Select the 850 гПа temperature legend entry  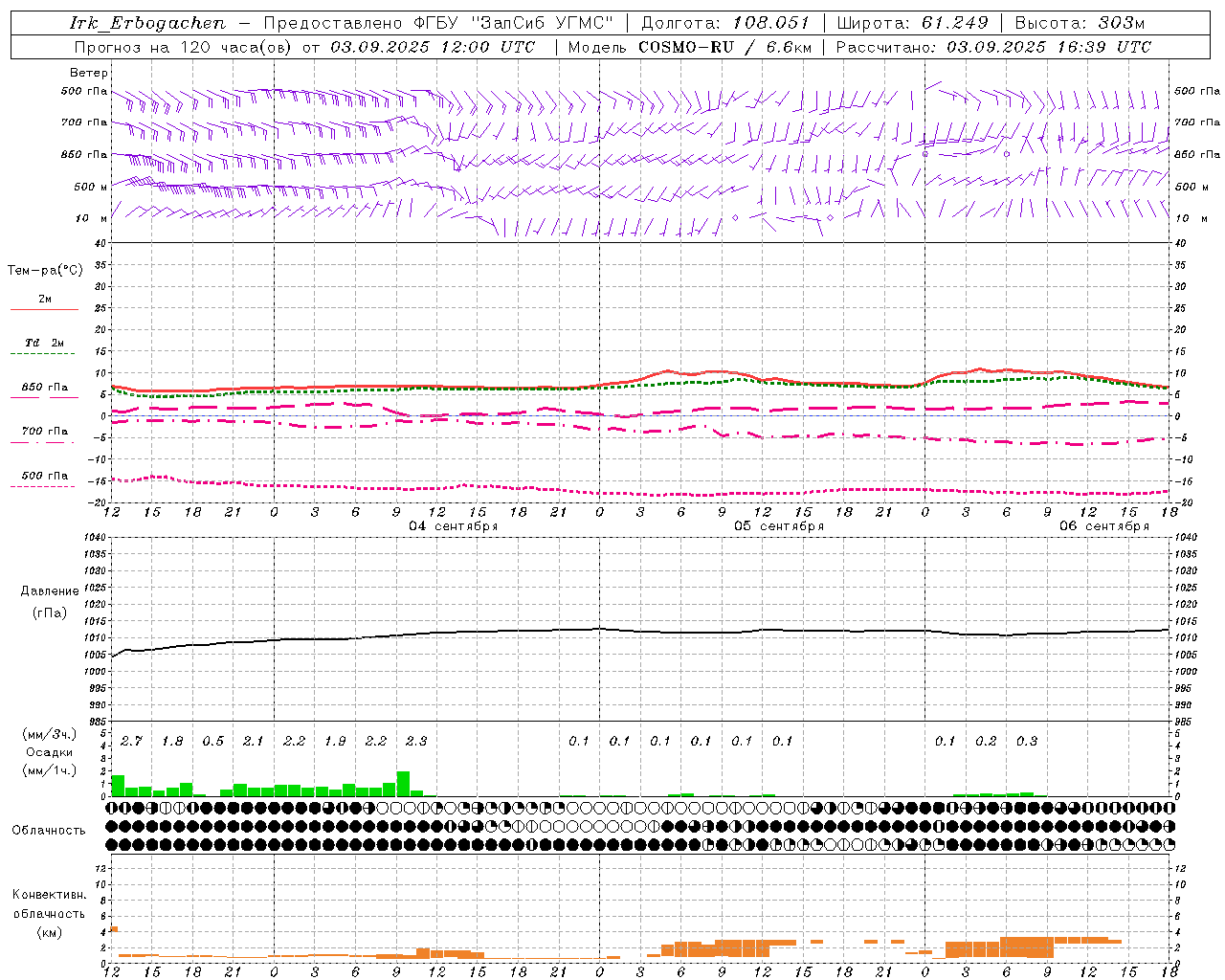point(45,388)
